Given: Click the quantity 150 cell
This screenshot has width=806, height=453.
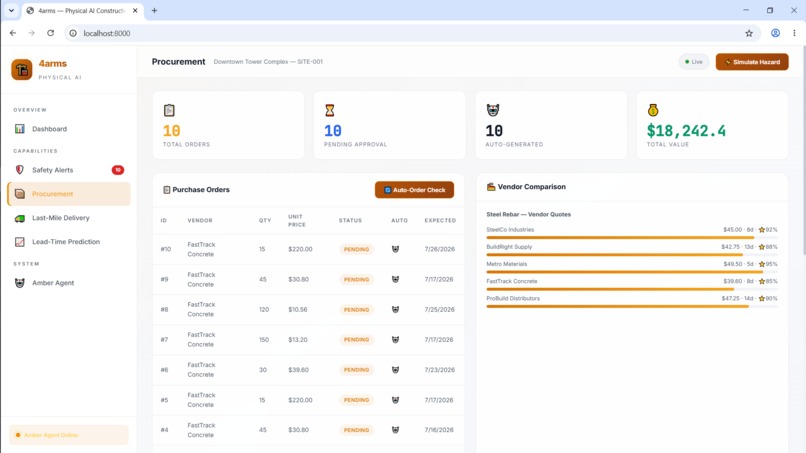Looking at the screenshot, I should pos(264,339).
